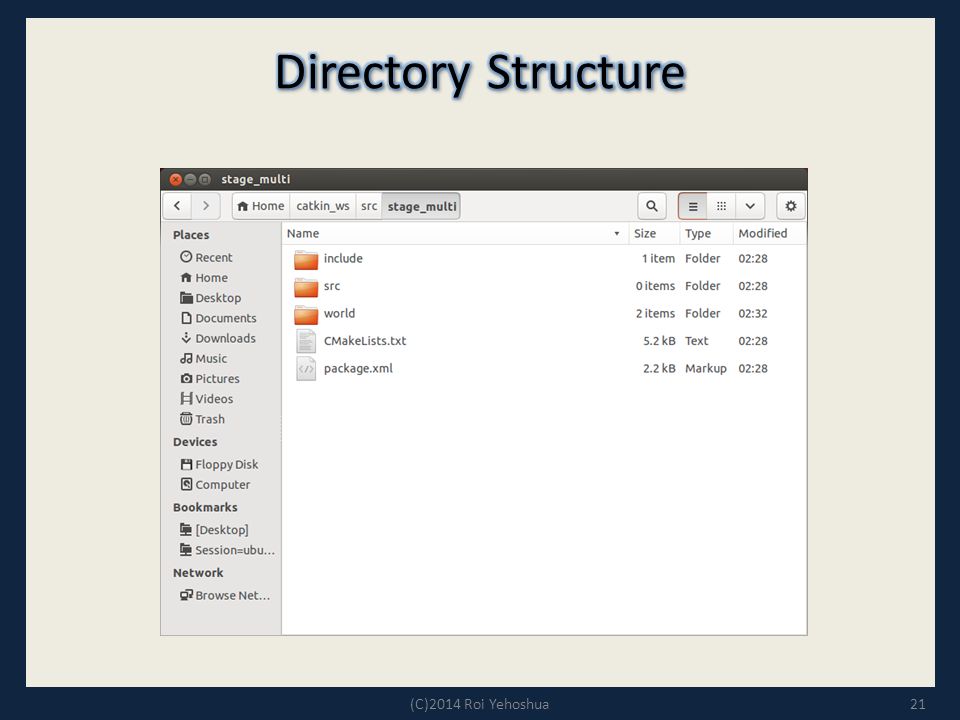This screenshot has width=960, height=720.
Task: Select the world folder icon
Action: pyautogui.click(x=306, y=314)
